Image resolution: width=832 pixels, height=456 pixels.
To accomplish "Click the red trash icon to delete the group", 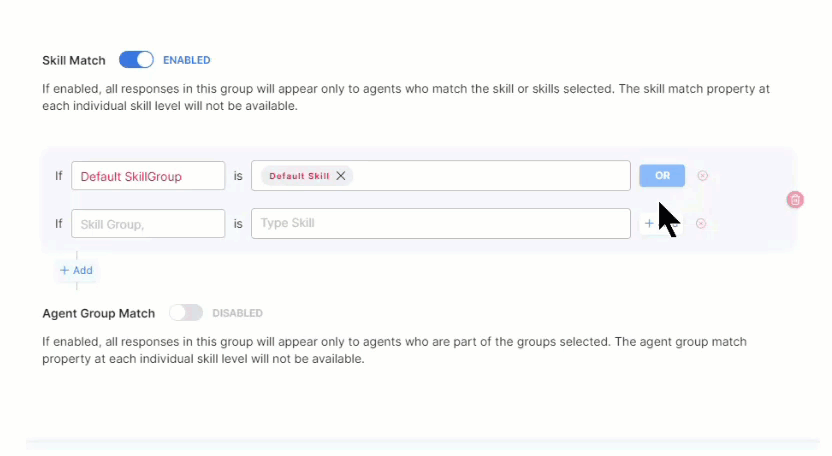I will tap(795, 200).
